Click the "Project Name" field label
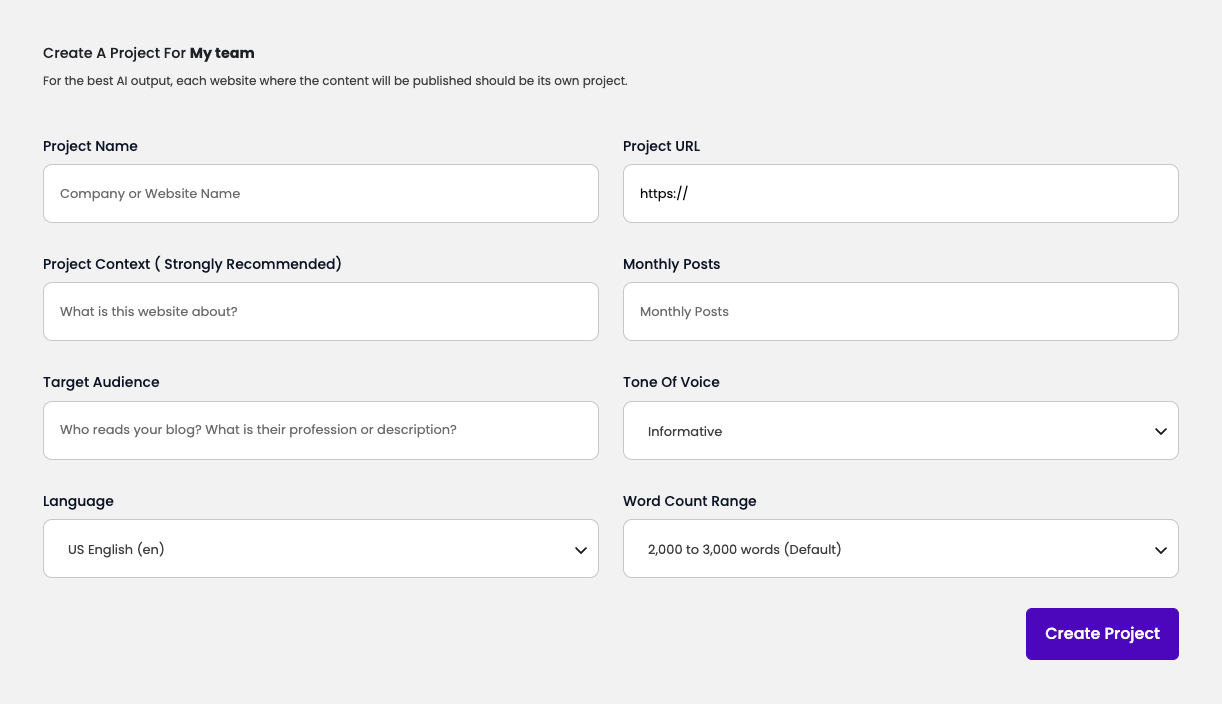The height and width of the screenshot is (704, 1222). tap(90, 146)
